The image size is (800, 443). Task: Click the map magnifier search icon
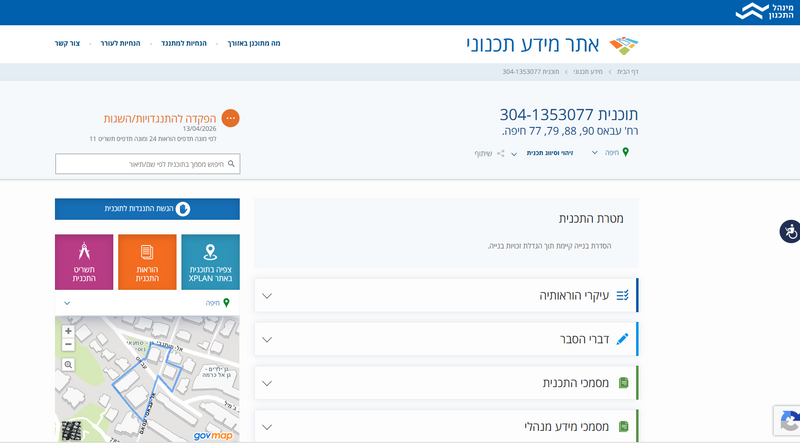click(68, 365)
